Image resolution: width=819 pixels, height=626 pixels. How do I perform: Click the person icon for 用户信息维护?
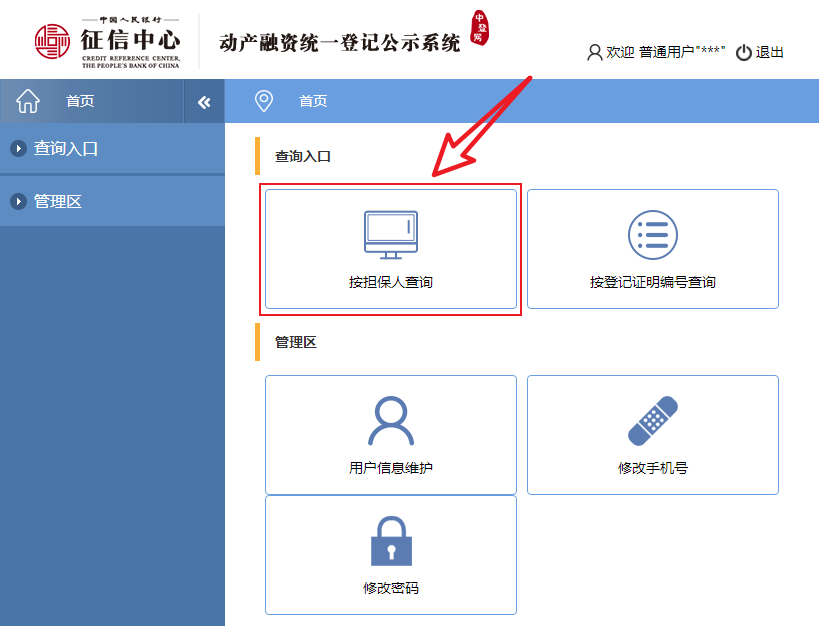coord(390,421)
